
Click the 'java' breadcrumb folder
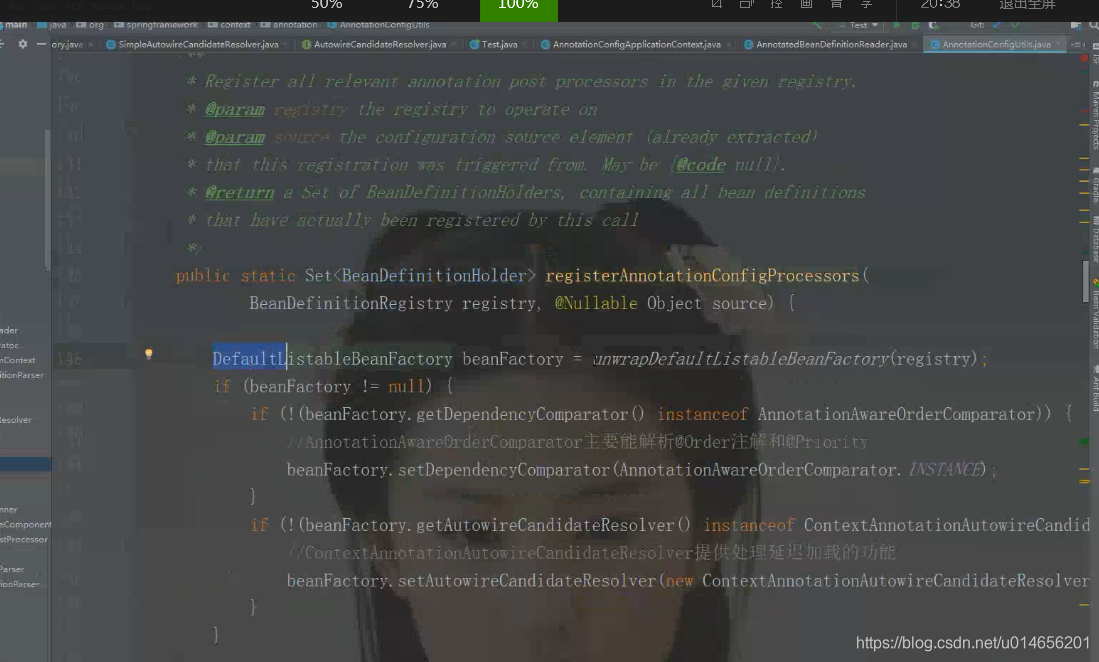point(52,25)
